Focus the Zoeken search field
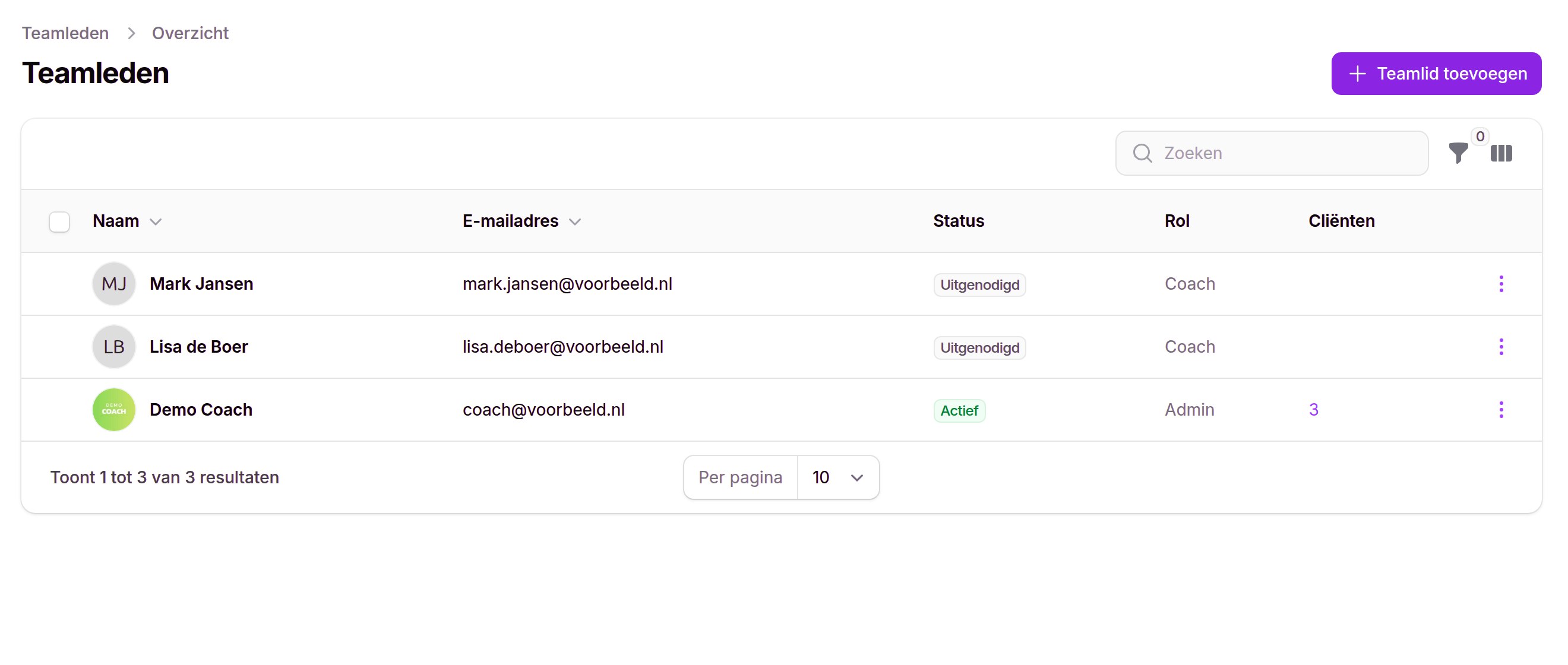Screen dimensions: 1568x665 pos(1272,153)
